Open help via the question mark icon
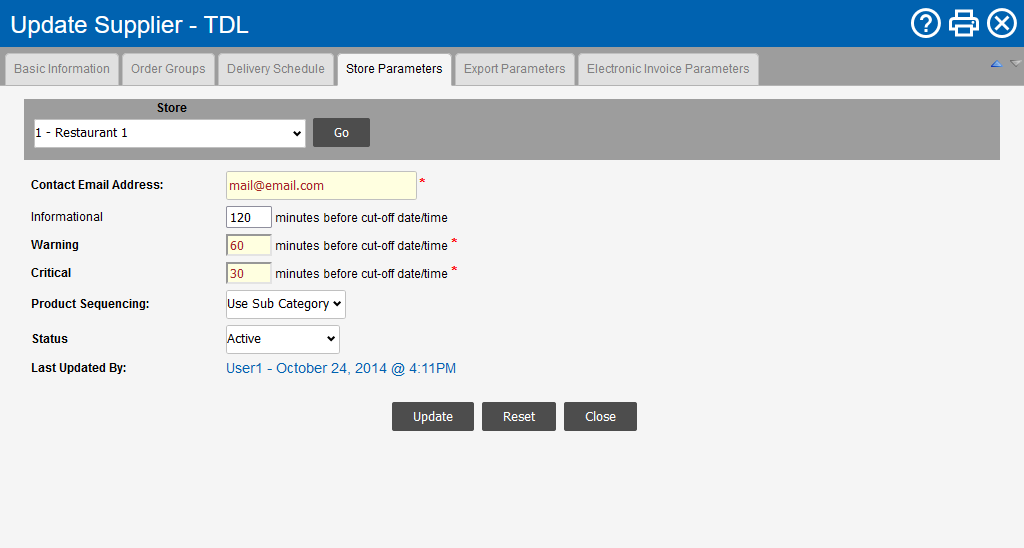This screenshot has height=548, width=1024. [925, 23]
